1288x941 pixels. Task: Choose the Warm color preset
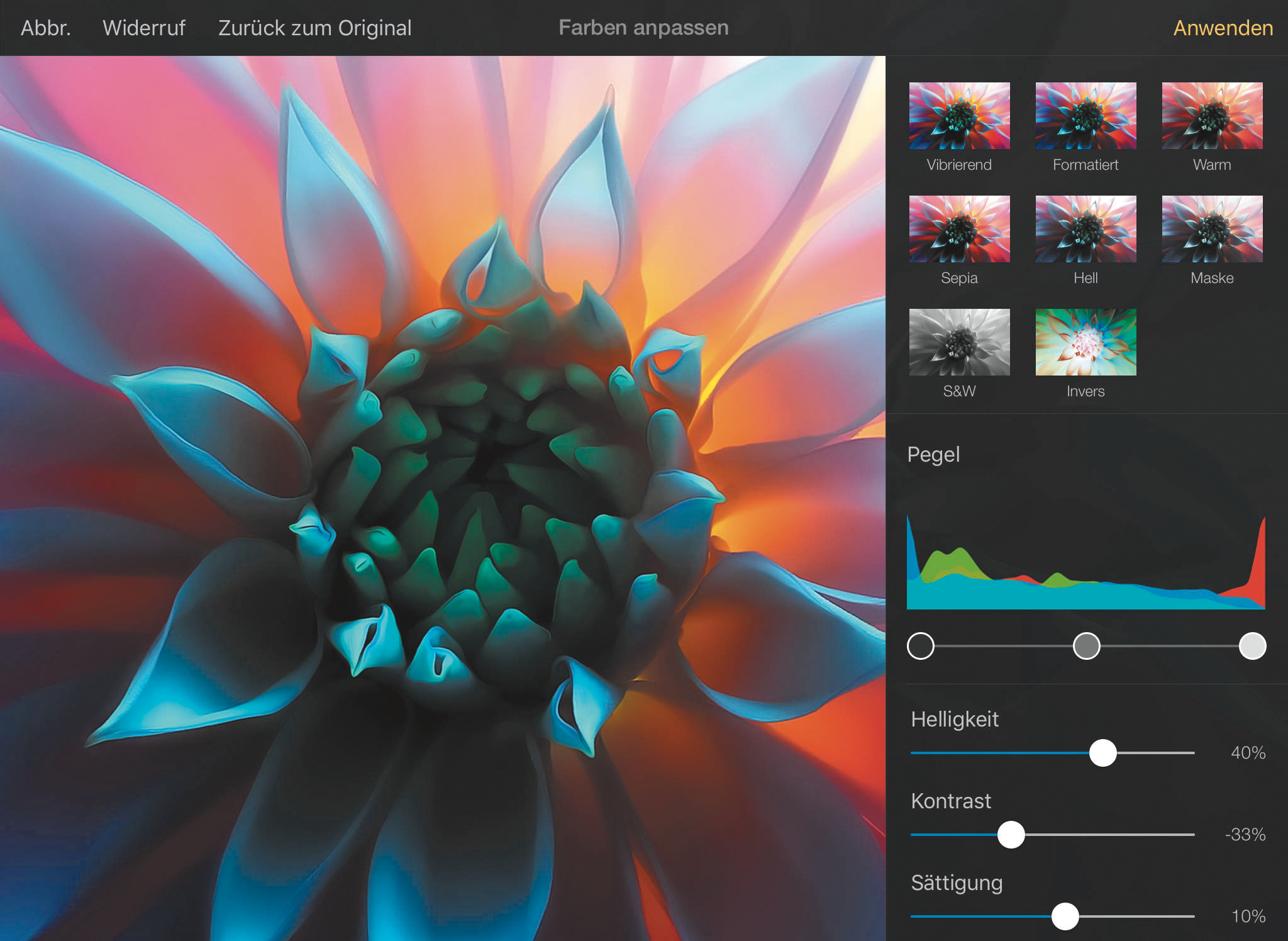coord(1212,116)
